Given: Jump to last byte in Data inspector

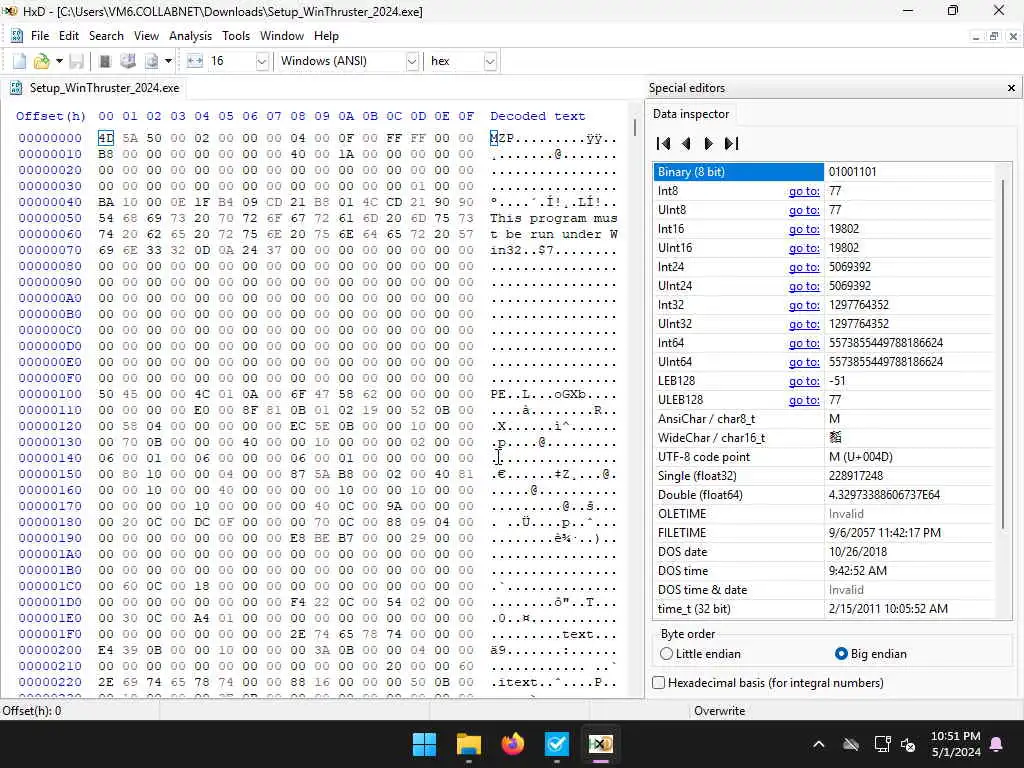Looking at the screenshot, I should click(x=731, y=144).
